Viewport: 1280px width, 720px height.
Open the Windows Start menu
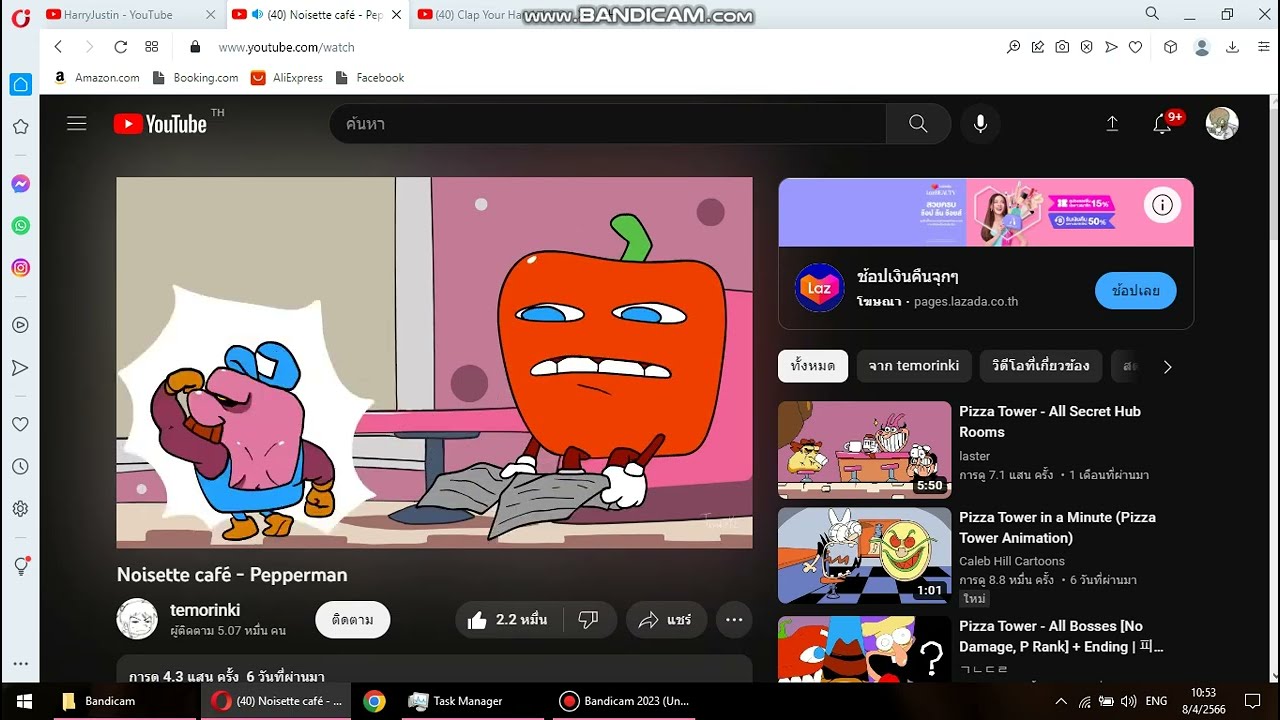pyautogui.click(x=24, y=701)
